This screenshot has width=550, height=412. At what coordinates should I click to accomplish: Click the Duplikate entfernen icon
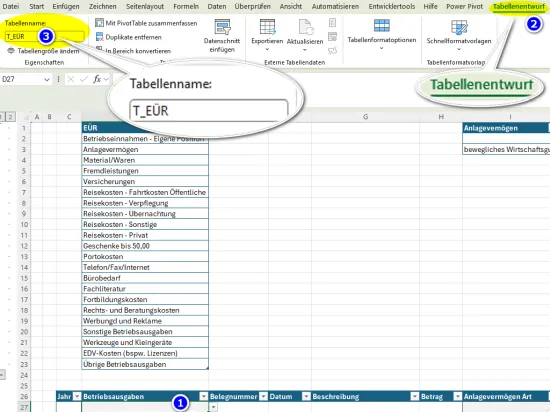click(x=99, y=37)
